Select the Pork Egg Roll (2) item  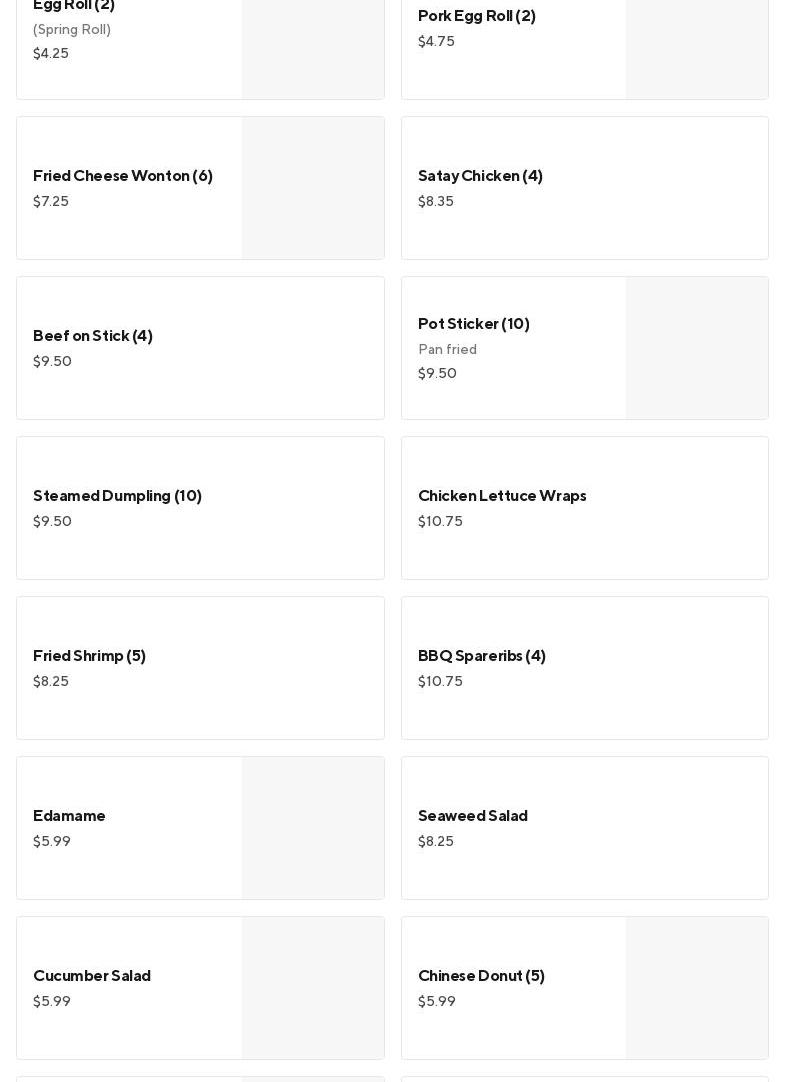(477, 16)
